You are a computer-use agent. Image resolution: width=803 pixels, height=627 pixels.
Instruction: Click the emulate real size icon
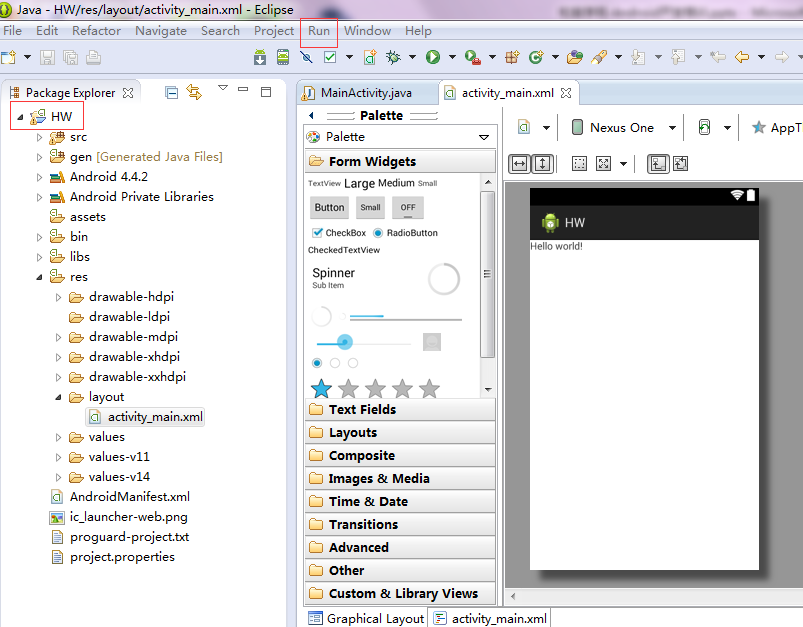point(579,164)
